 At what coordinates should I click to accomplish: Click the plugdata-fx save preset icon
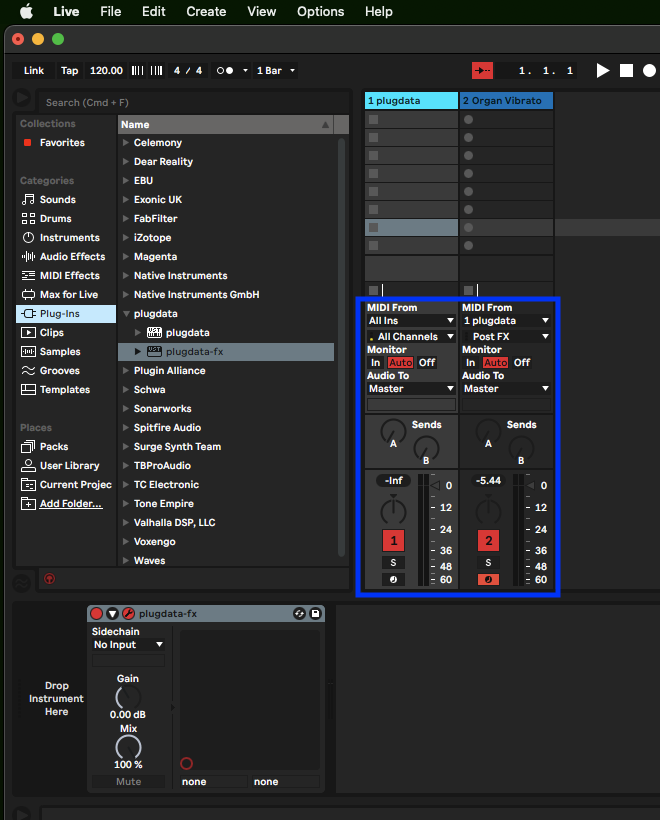point(315,613)
